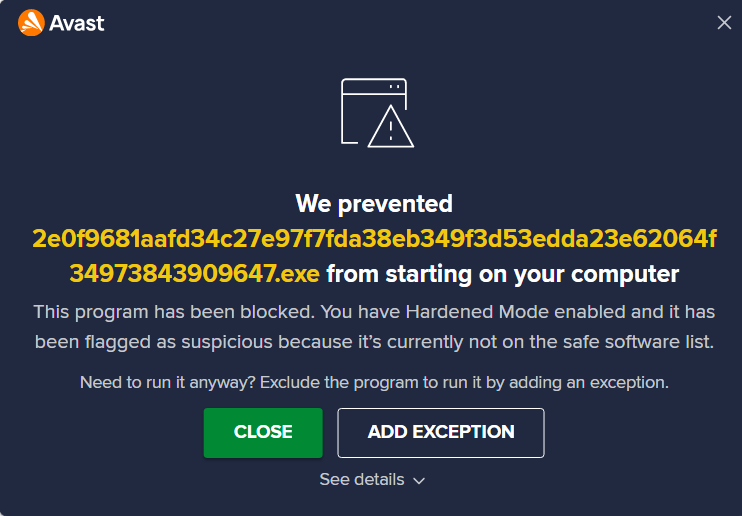Viewport: 742px width, 516px height.
Task: Click the blocked program window warning icon
Action: 377,113
